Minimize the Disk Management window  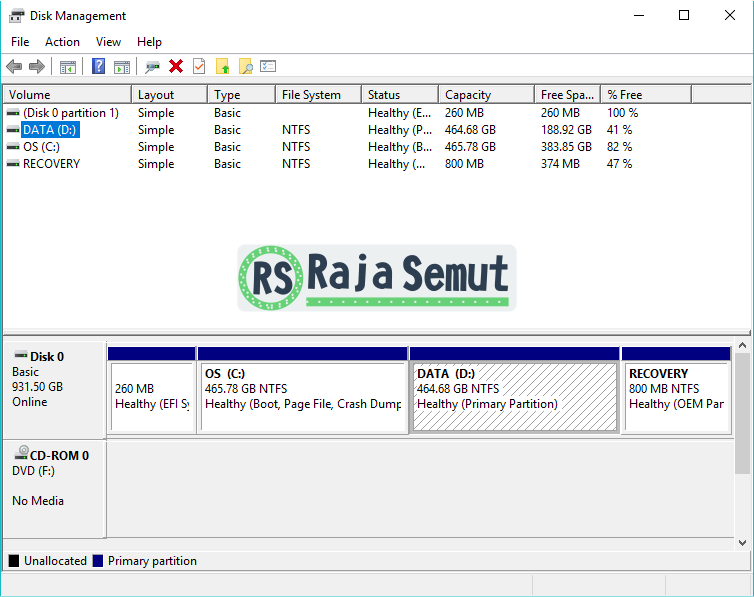click(x=639, y=15)
